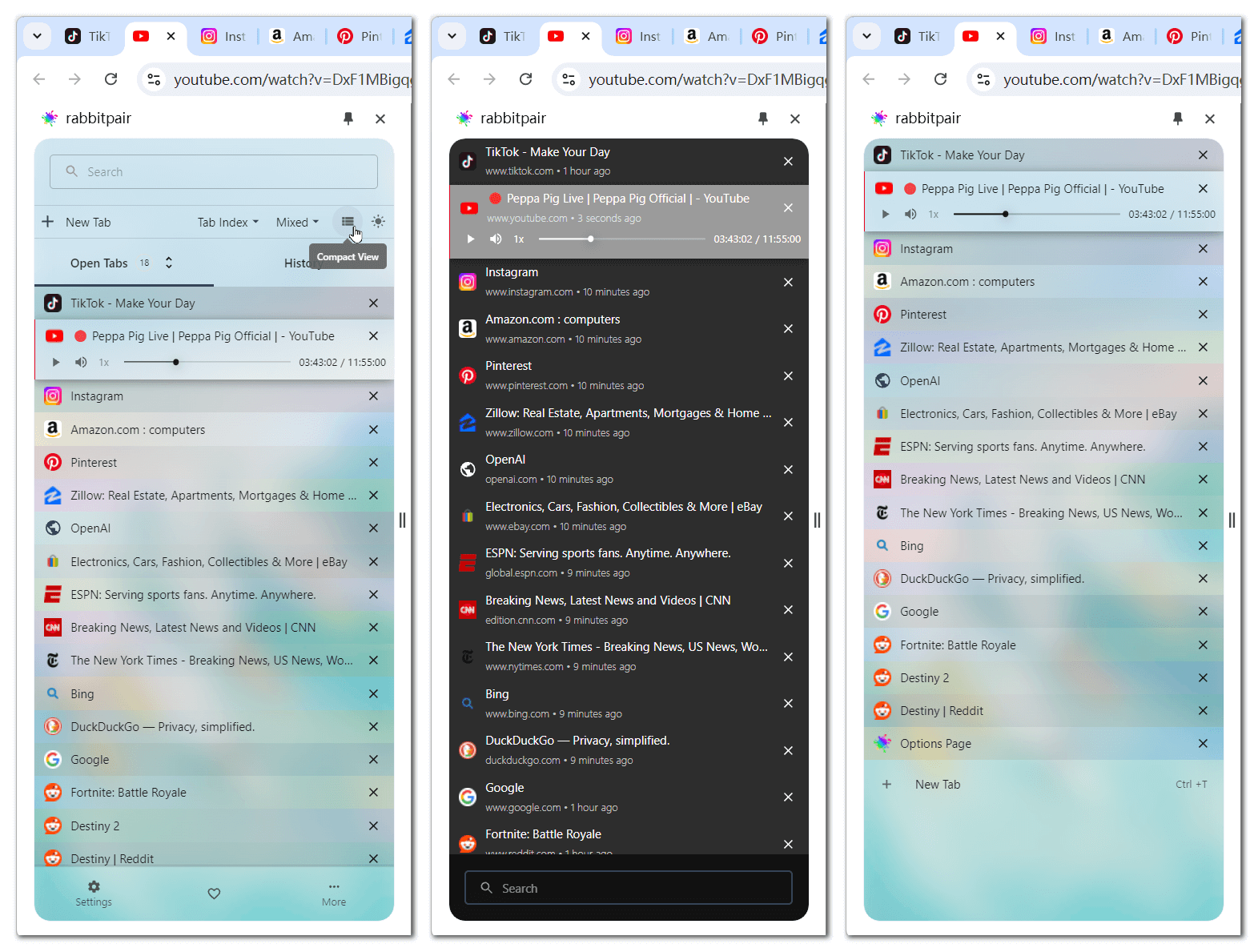Click ESPN icon in left panel list
Image resolution: width=1258 pixels, height=952 pixels.
click(x=53, y=594)
